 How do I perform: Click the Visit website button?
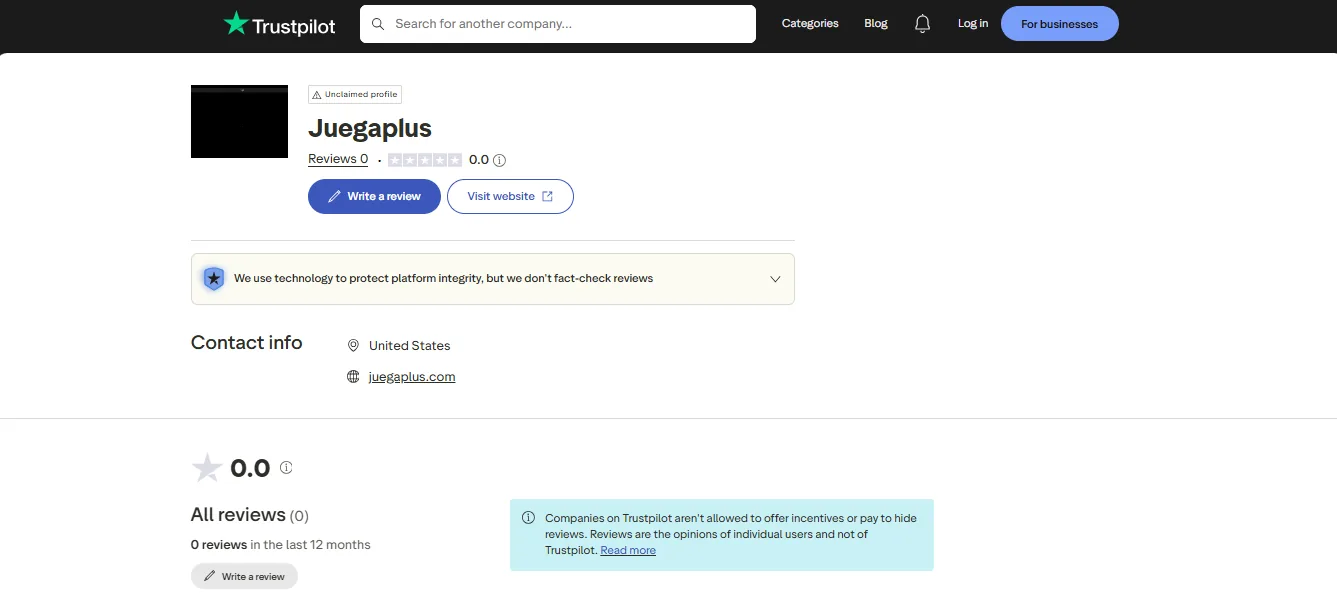click(510, 196)
